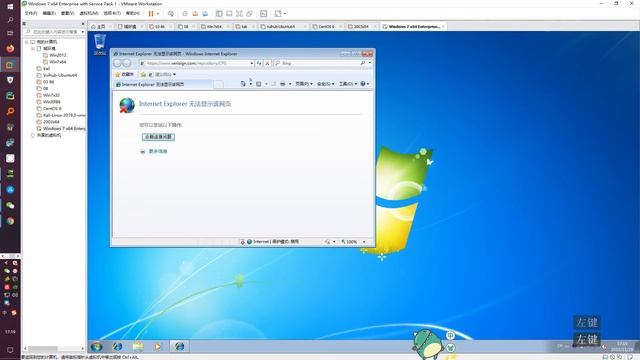Screen dimensions: 640x360
Task: Switch to the 主页 home tab
Action: point(98,27)
